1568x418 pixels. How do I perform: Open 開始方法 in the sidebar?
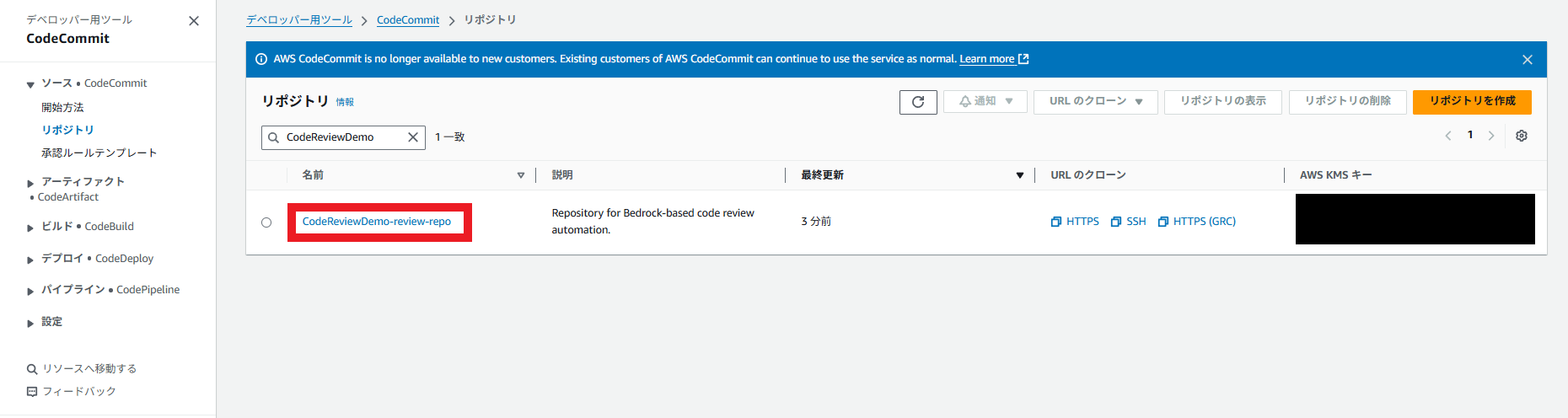(62, 107)
